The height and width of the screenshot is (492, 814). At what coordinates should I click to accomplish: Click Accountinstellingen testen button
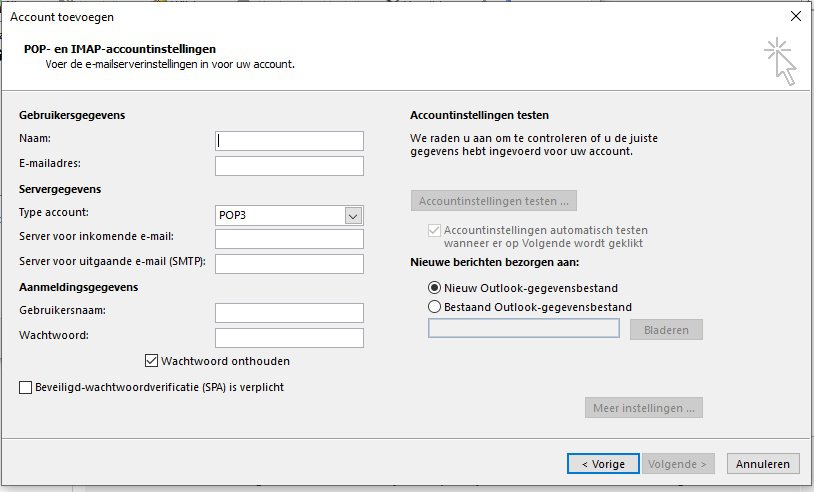click(494, 201)
